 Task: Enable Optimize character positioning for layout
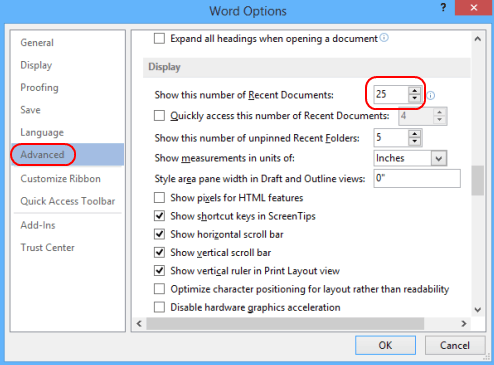point(159,289)
